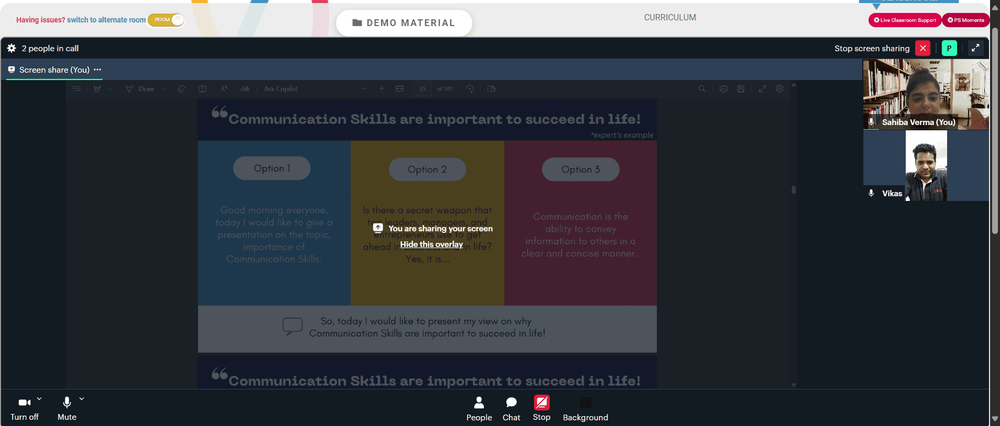
Task: Click 'Hide this overlay' link
Action: point(431,244)
